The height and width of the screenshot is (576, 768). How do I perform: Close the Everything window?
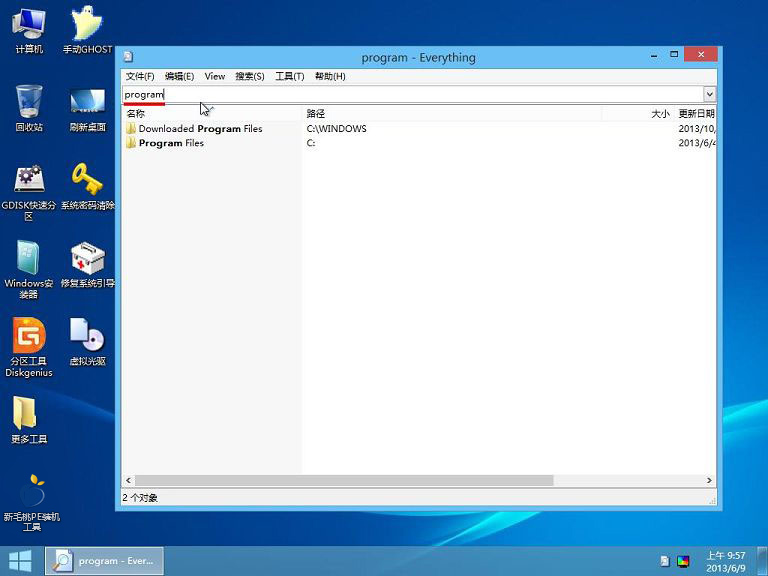(701, 54)
